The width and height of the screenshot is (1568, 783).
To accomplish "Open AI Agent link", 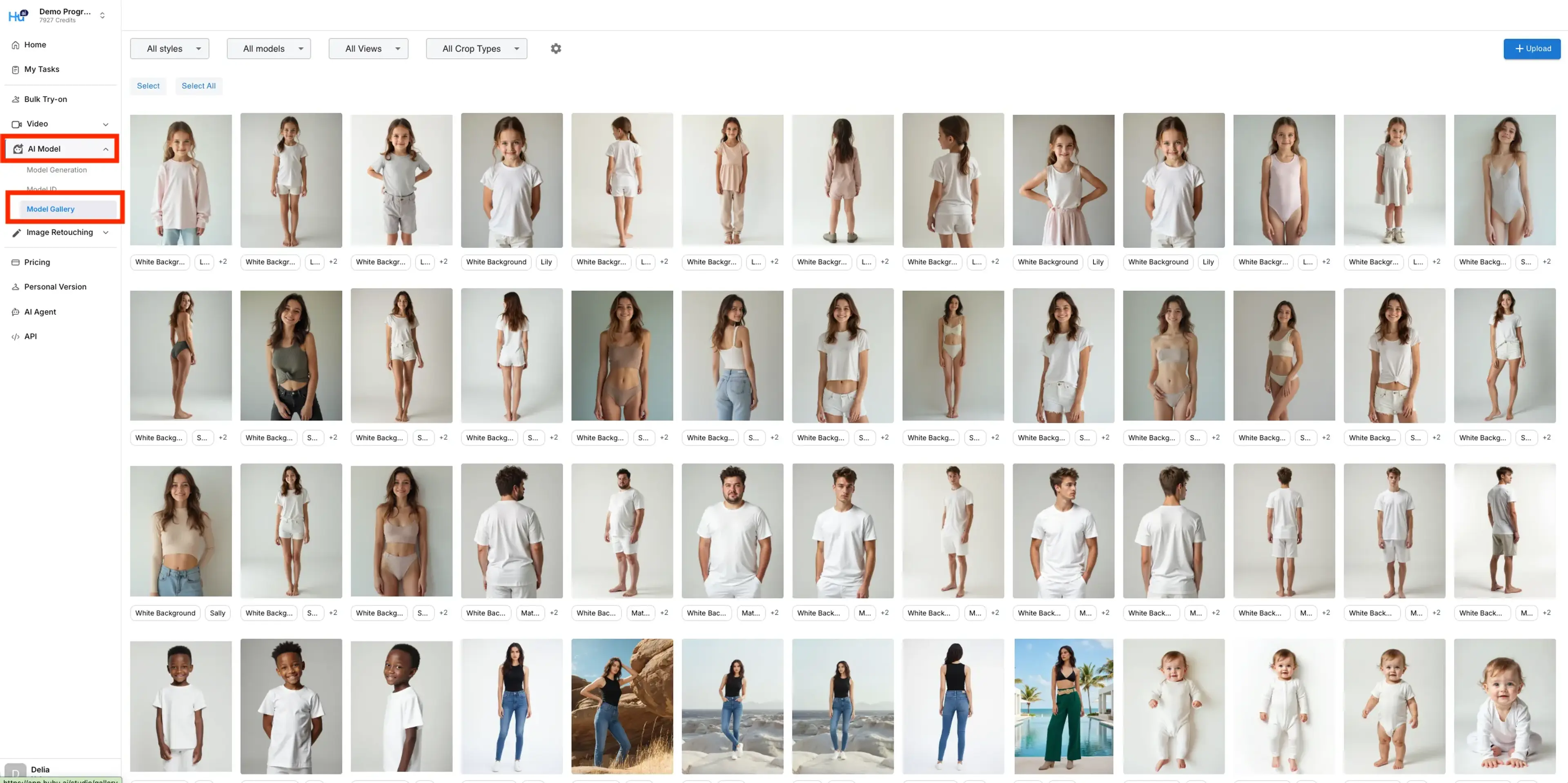I will point(40,312).
